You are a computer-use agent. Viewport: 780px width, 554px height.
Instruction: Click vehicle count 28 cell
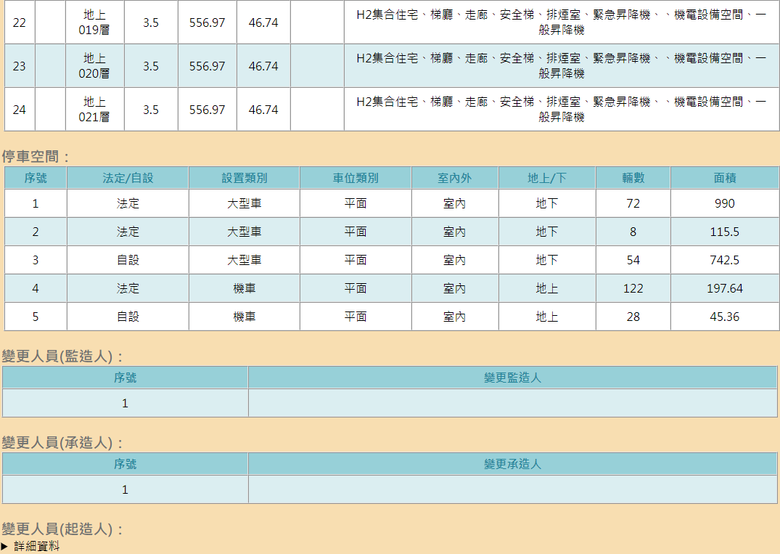tap(633, 317)
